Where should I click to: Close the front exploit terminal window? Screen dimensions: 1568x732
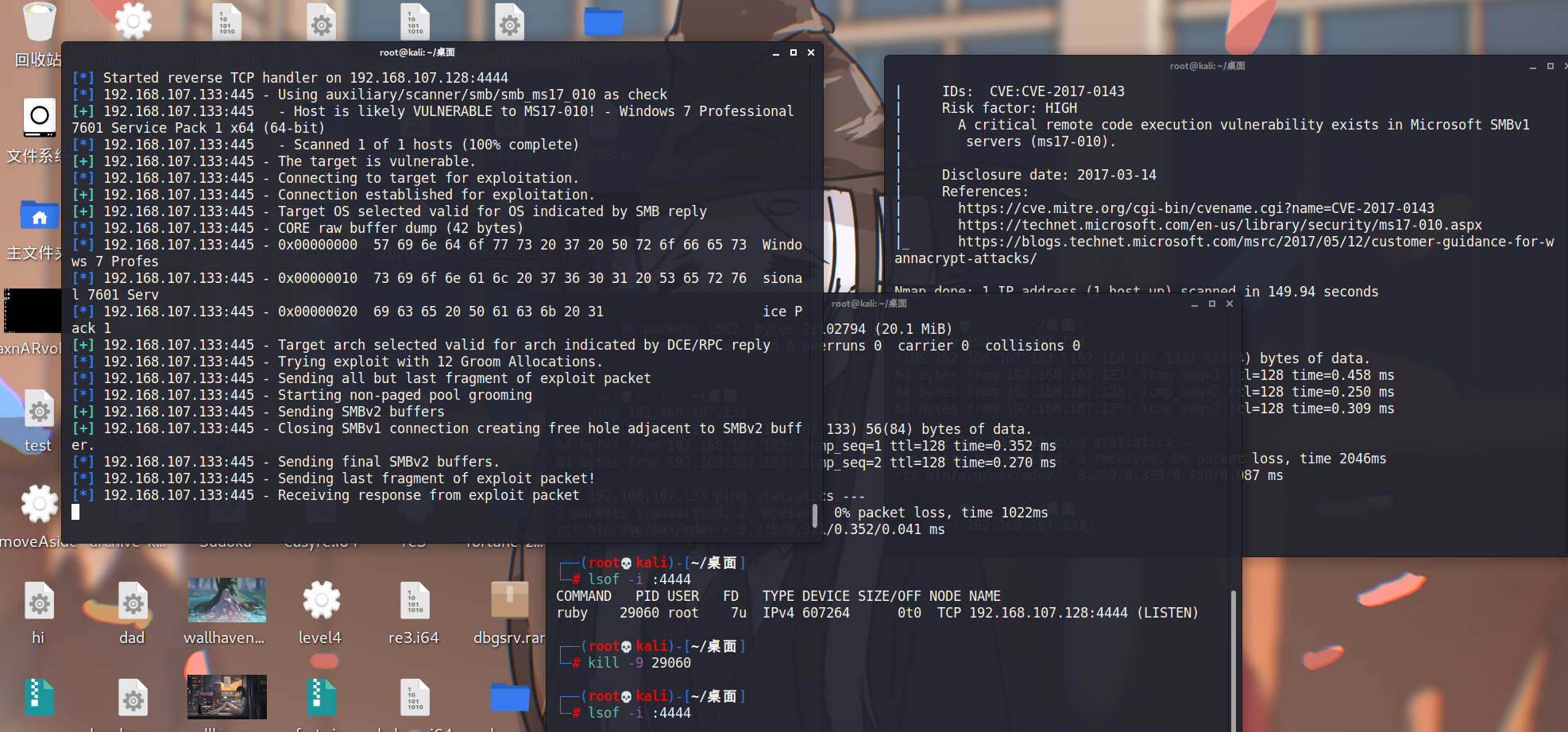(x=811, y=52)
